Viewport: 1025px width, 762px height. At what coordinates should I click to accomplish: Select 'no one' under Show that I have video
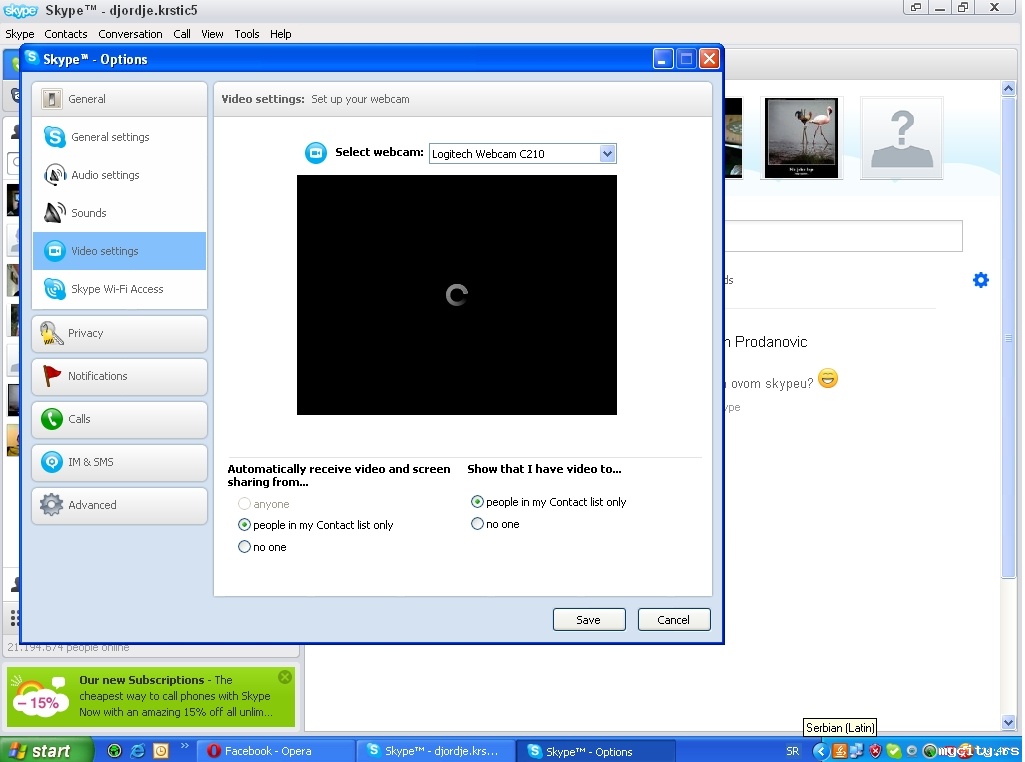pos(478,524)
